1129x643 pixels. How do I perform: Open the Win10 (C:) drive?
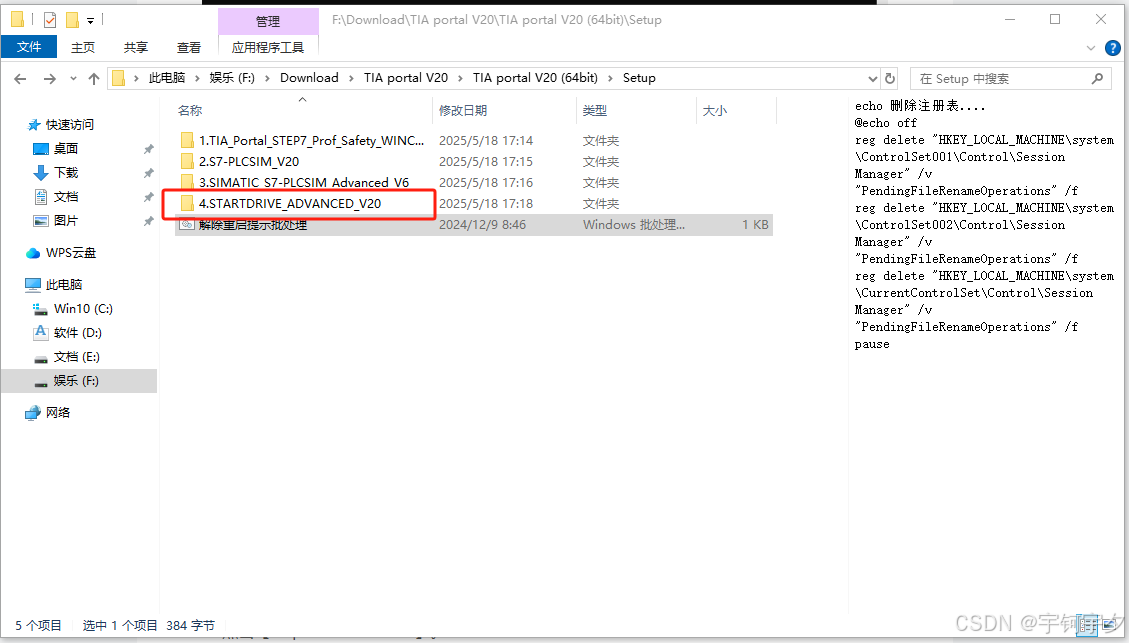(x=83, y=308)
